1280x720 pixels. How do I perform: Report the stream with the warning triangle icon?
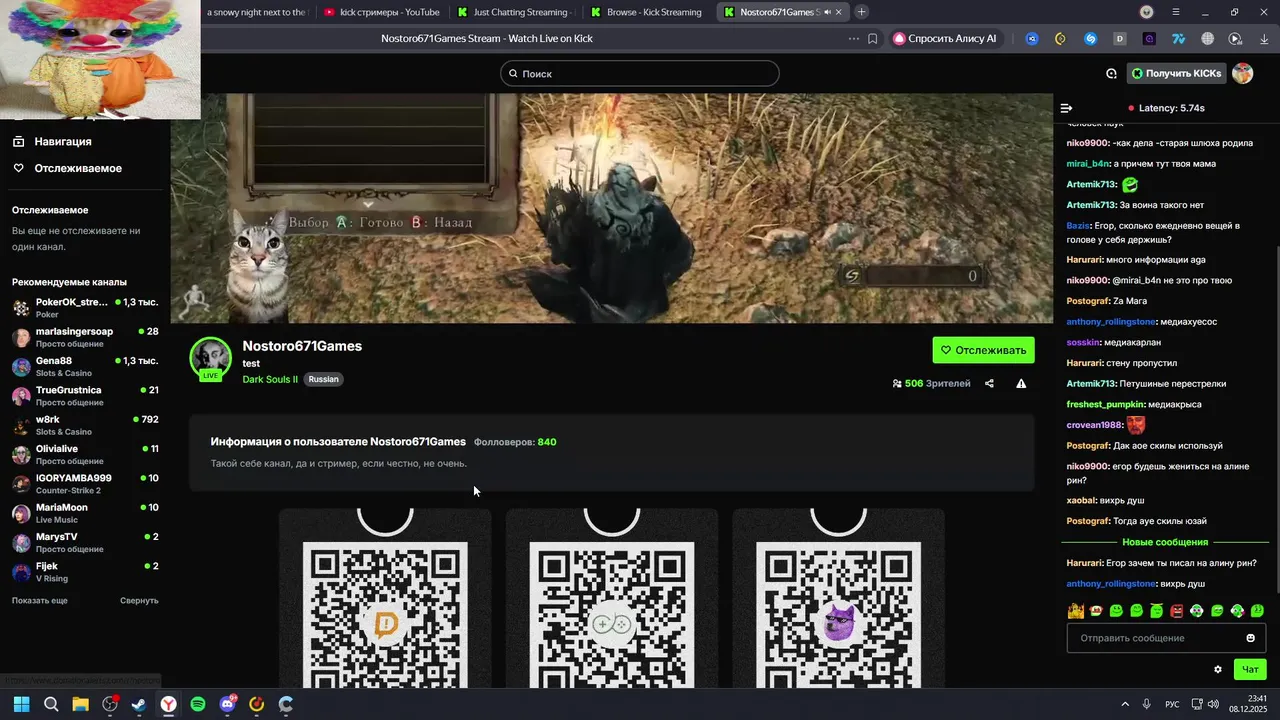tap(1021, 383)
